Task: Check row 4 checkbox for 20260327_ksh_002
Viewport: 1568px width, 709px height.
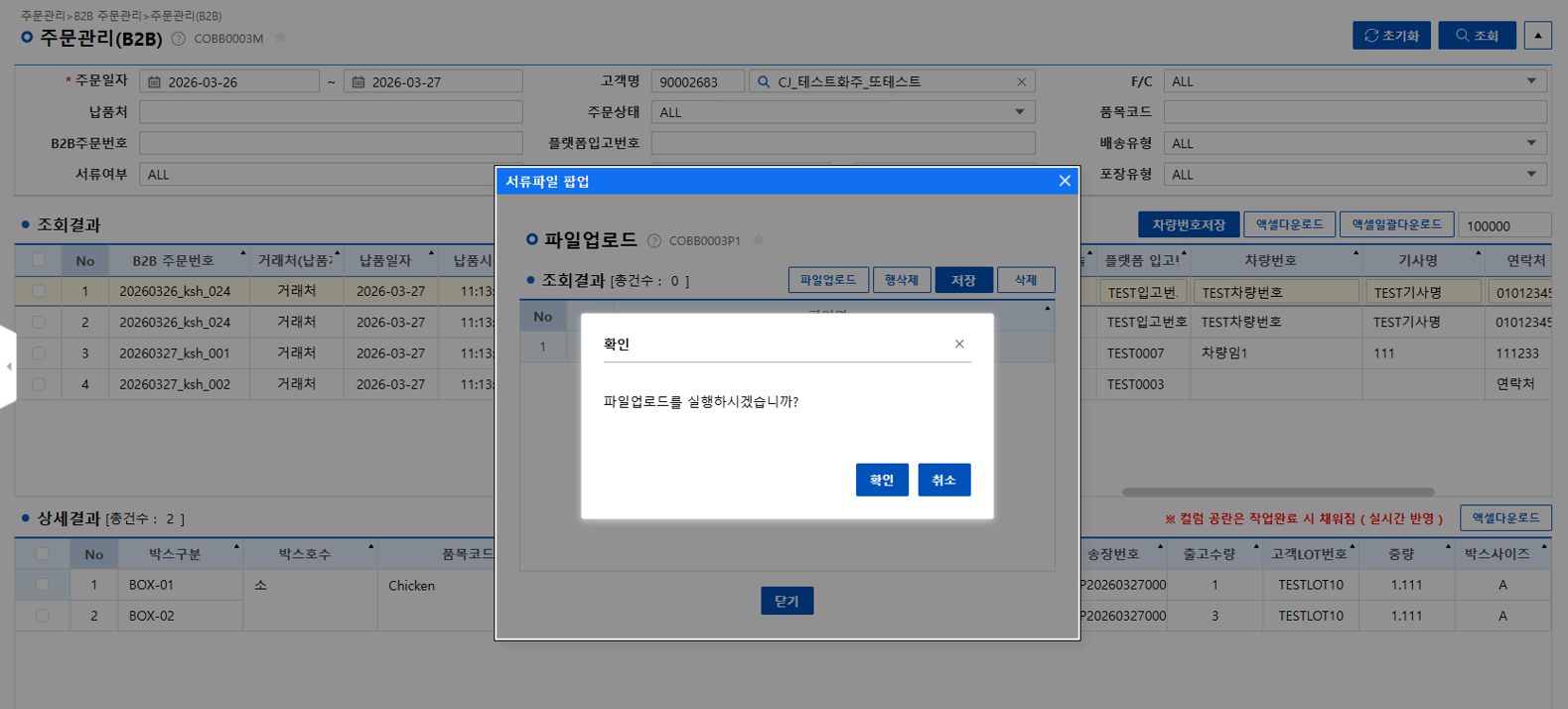Action: point(39,383)
